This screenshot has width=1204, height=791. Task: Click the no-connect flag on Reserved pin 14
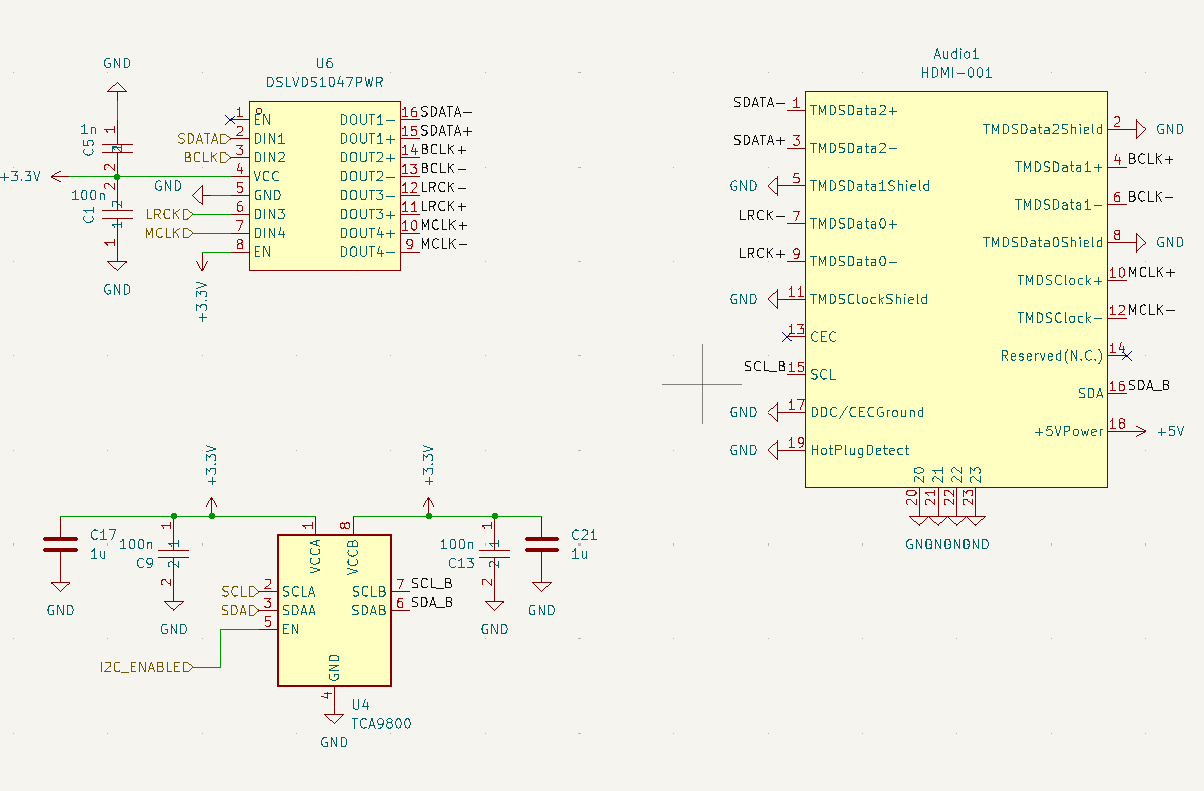coord(1127,355)
